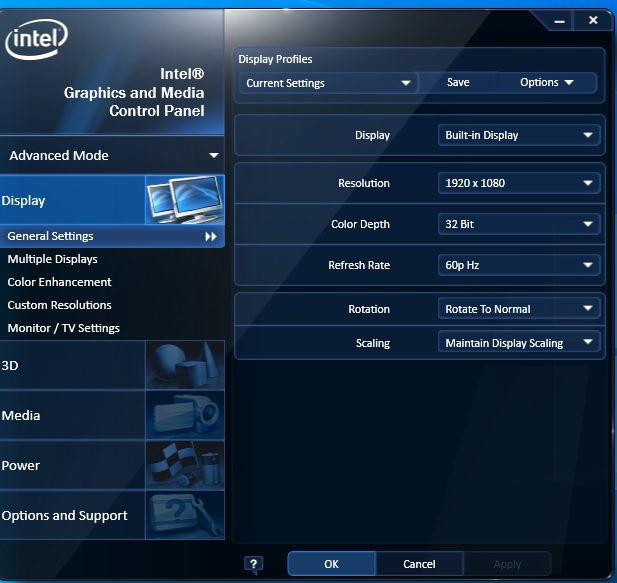Click the Media camcorder icon

185,415
